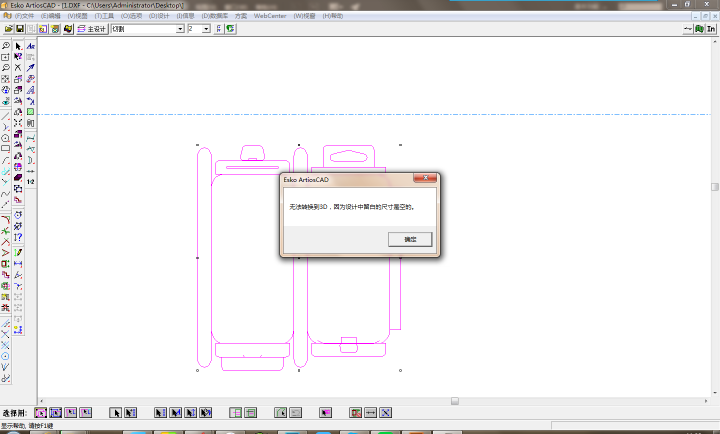720x434 pixels.
Task: Toggle the first selection mode button after 选择用
Action: coord(41,412)
